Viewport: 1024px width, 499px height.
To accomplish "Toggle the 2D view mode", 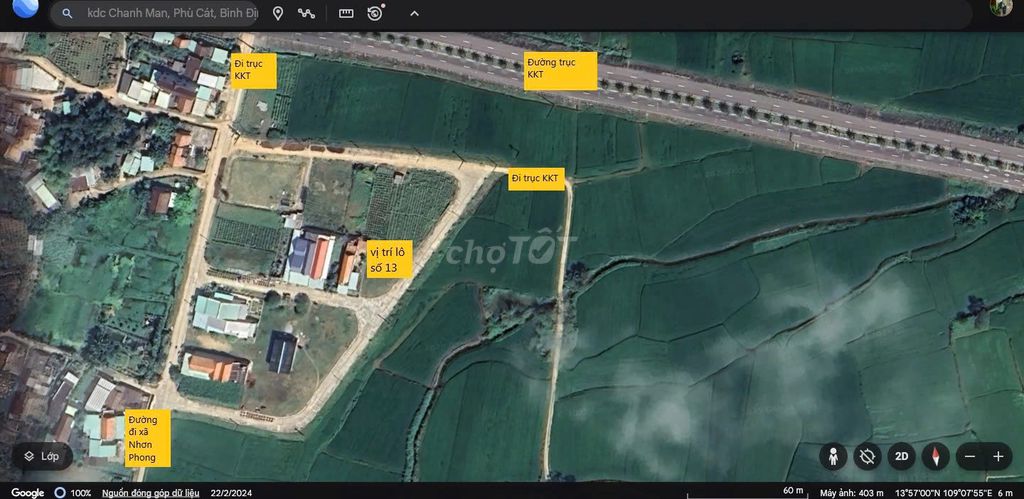I will [901, 456].
